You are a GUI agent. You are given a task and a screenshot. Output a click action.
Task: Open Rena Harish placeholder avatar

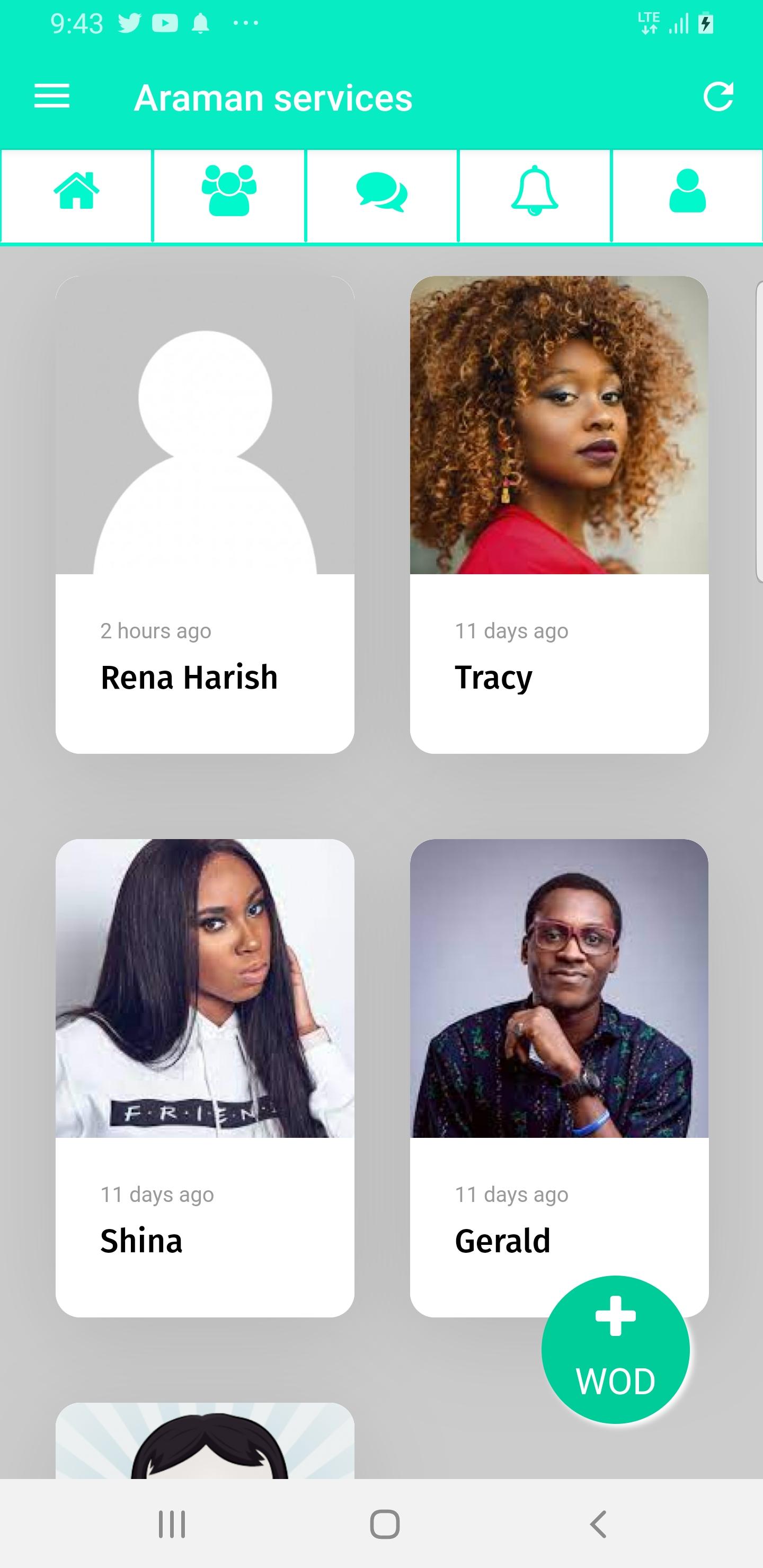tap(205, 425)
